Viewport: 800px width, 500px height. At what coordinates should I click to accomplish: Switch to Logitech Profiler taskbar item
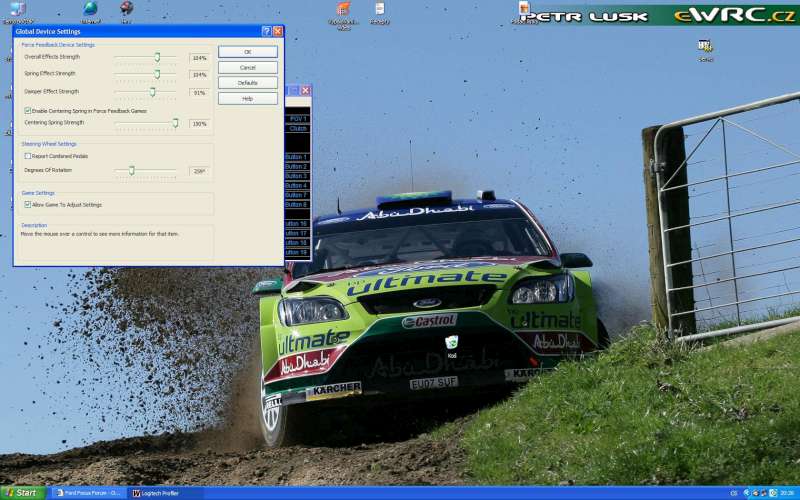tap(156, 493)
